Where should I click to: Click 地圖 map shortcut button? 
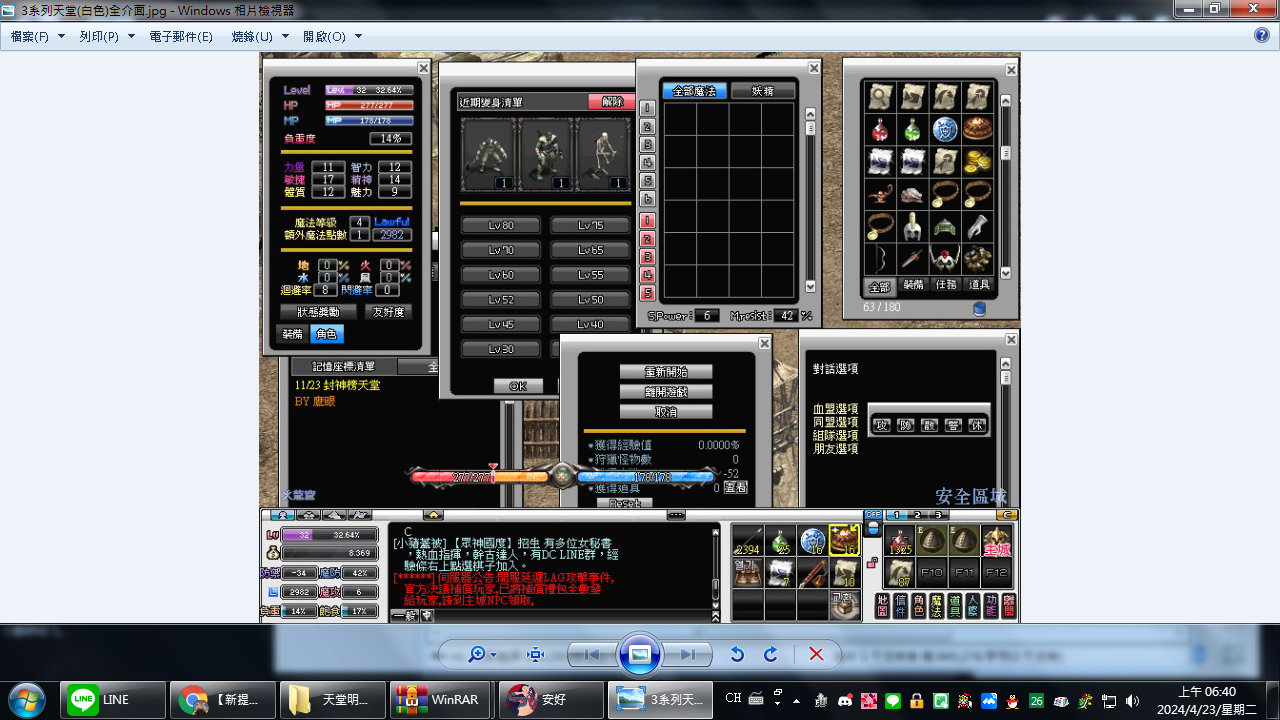882,605
